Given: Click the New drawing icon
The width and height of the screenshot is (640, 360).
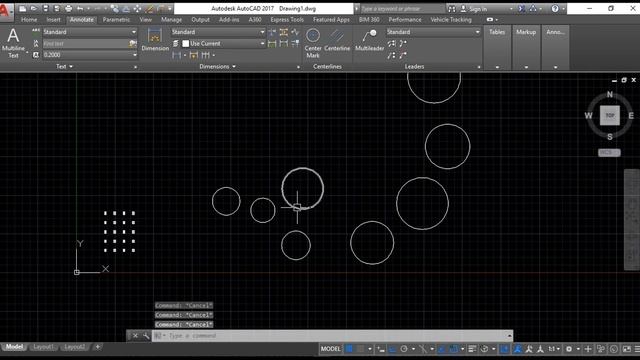Looking at the screenshot, I should pos(23,8).
